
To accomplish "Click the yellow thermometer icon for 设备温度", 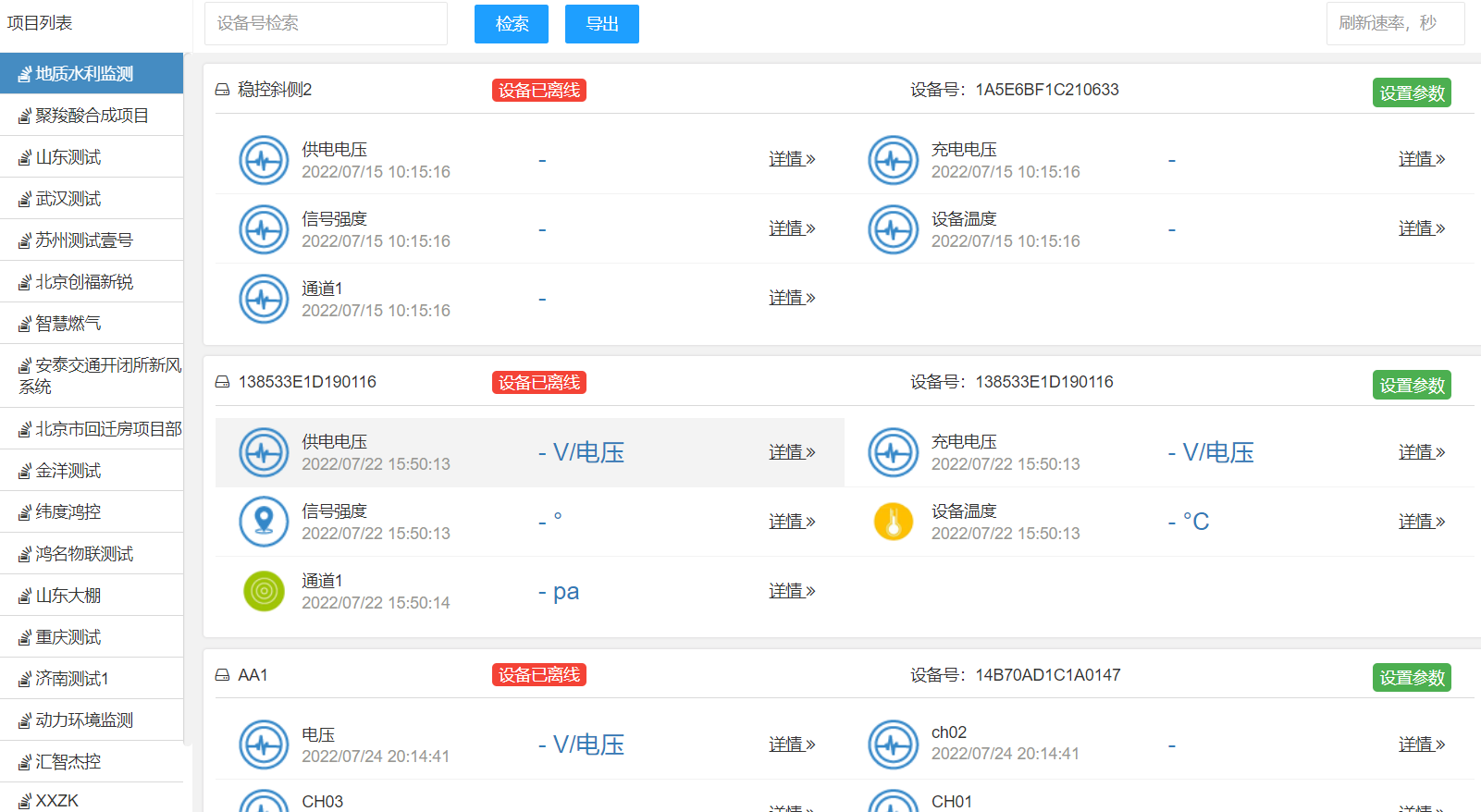I will (894, 522).
